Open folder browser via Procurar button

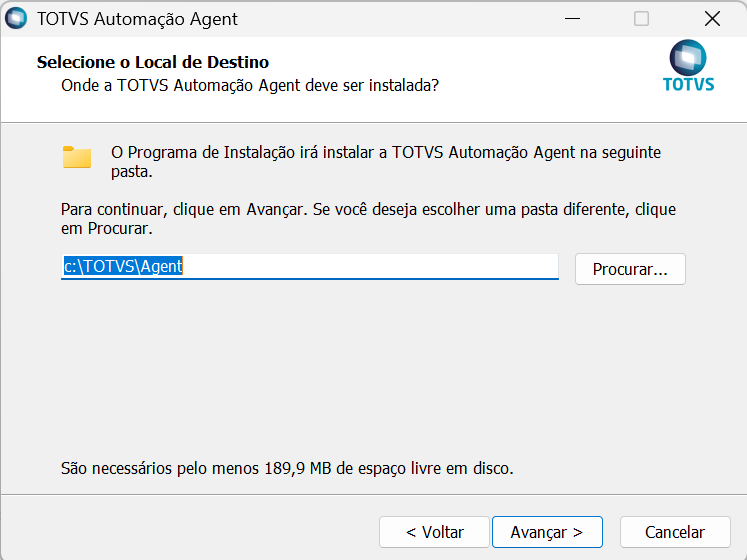(x=630, y=269)
